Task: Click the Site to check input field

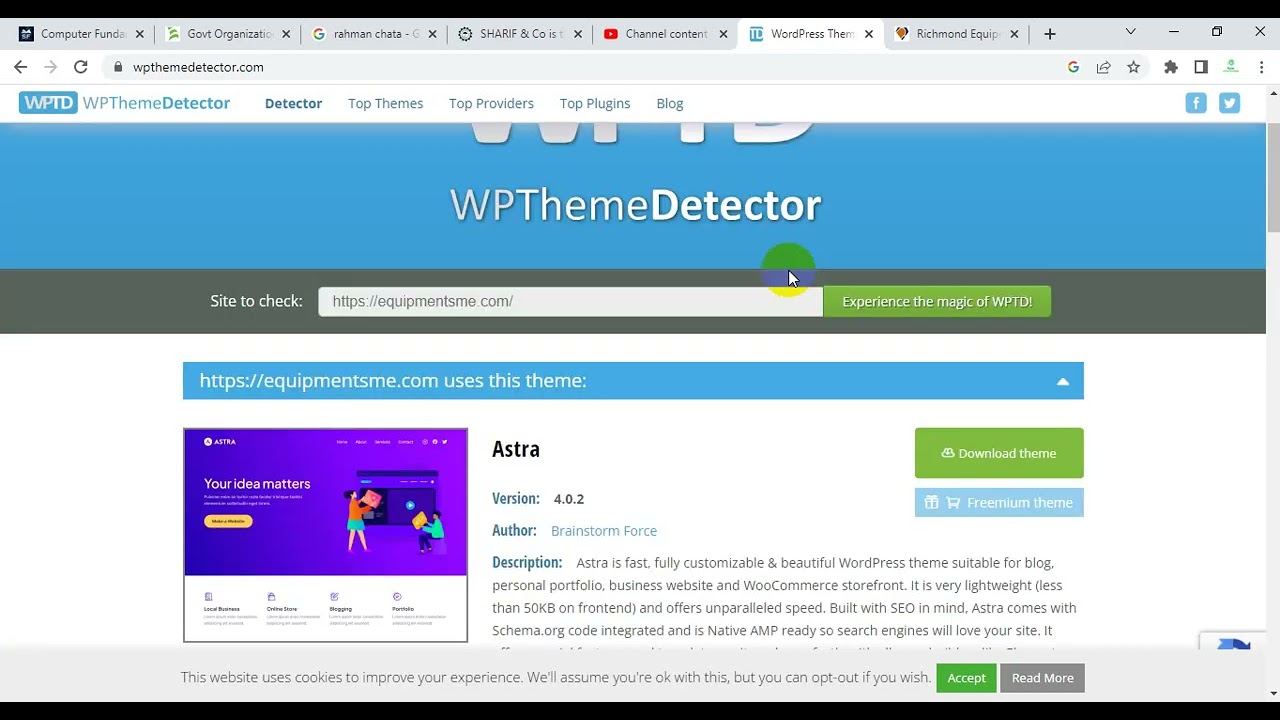Action: coord(570,301)
